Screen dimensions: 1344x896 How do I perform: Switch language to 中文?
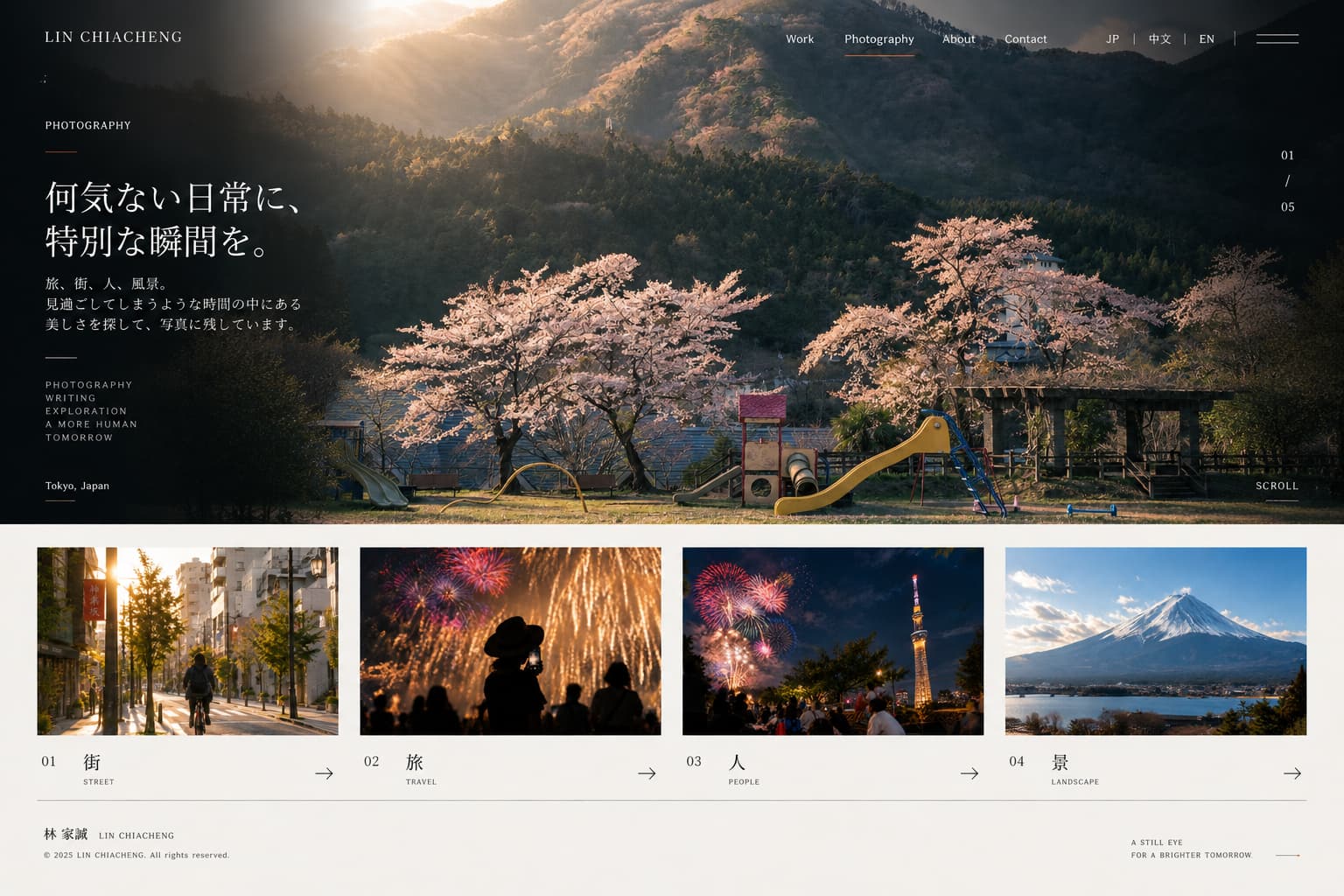1160,39
